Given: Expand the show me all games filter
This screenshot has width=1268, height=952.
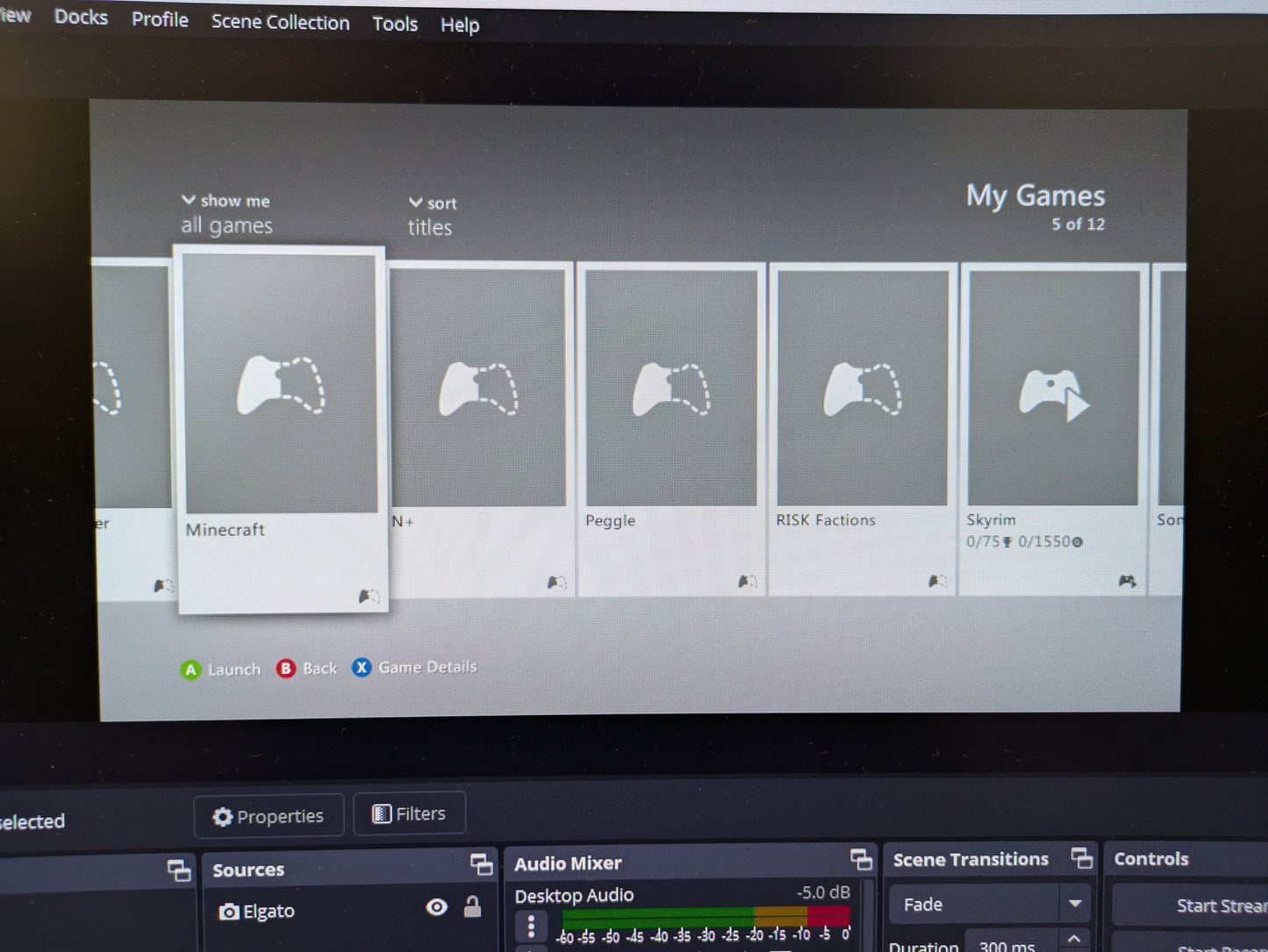Looking at the screenshot, I should [227, 214].
